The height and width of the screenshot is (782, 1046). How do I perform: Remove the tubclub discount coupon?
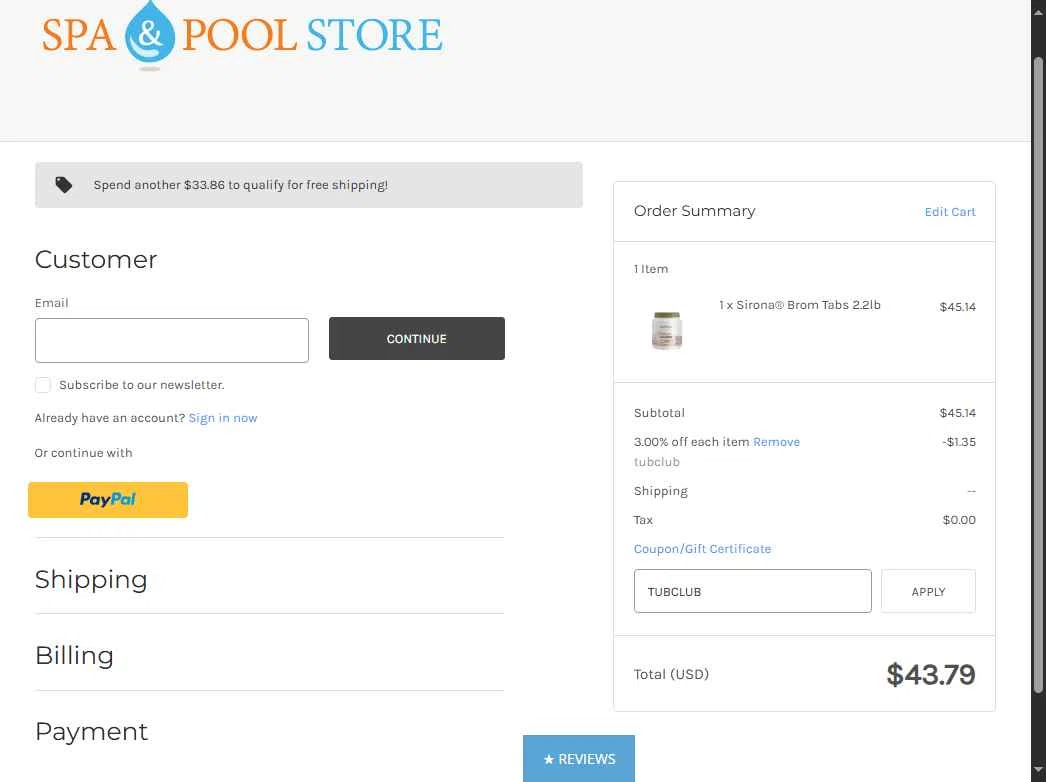click(776, 442)
